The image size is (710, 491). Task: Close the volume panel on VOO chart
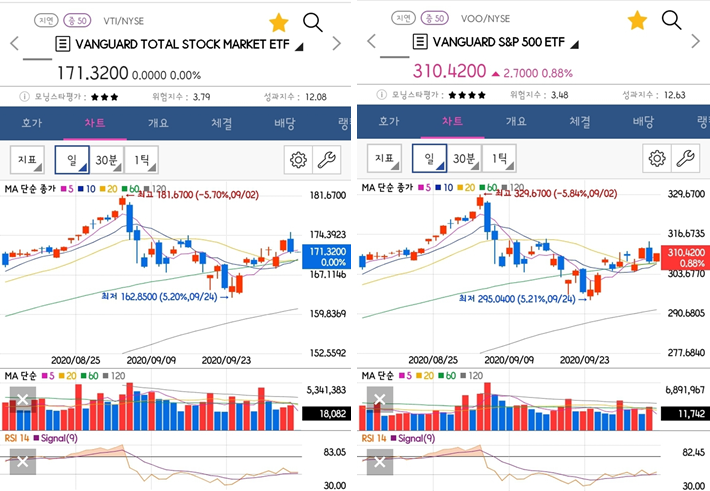point(379,399)
